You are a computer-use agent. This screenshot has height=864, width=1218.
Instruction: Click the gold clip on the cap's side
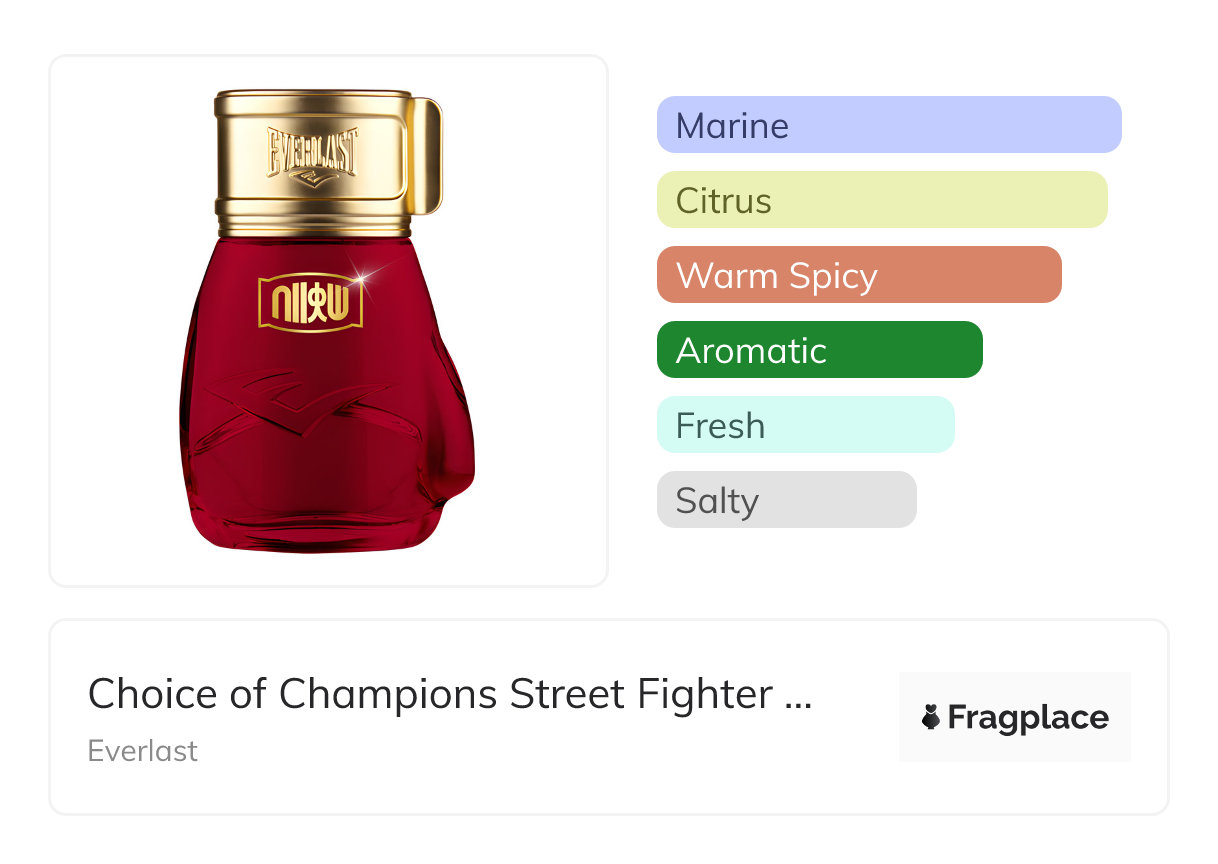click(427, 155)
